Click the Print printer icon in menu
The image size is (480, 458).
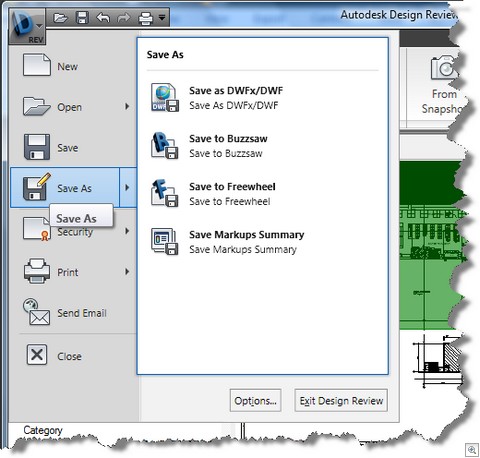pos(37,271)
